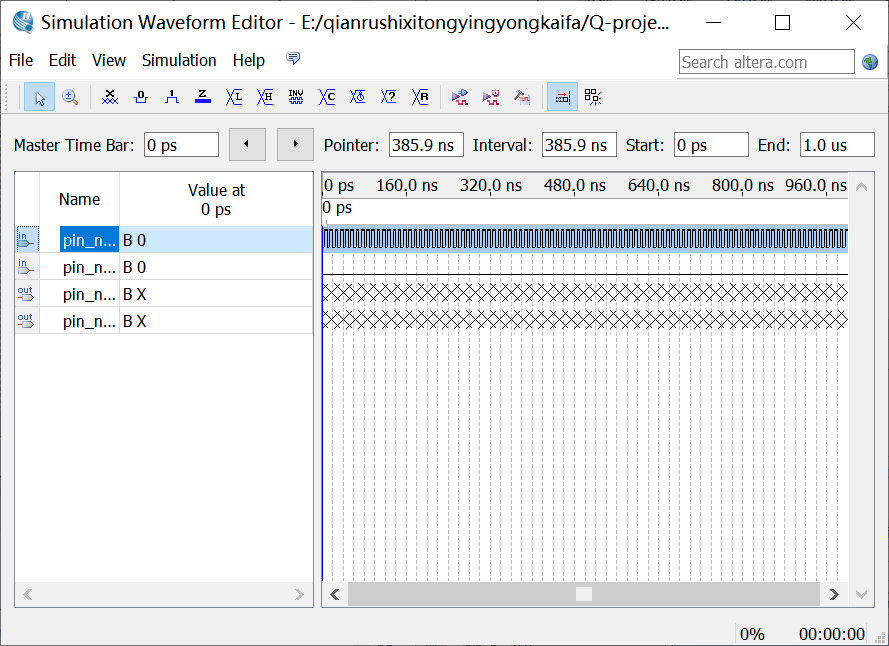Click the clock waveform of first pin
Viewport: 889px width, 646px height.
pyautogui.click(x=585, y=239)
